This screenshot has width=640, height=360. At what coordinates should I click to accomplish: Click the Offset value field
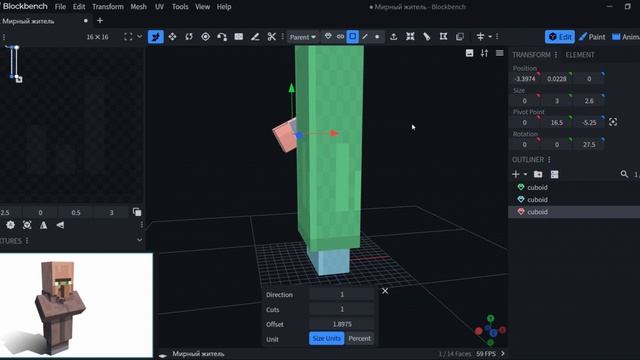(x=342, y=324)
